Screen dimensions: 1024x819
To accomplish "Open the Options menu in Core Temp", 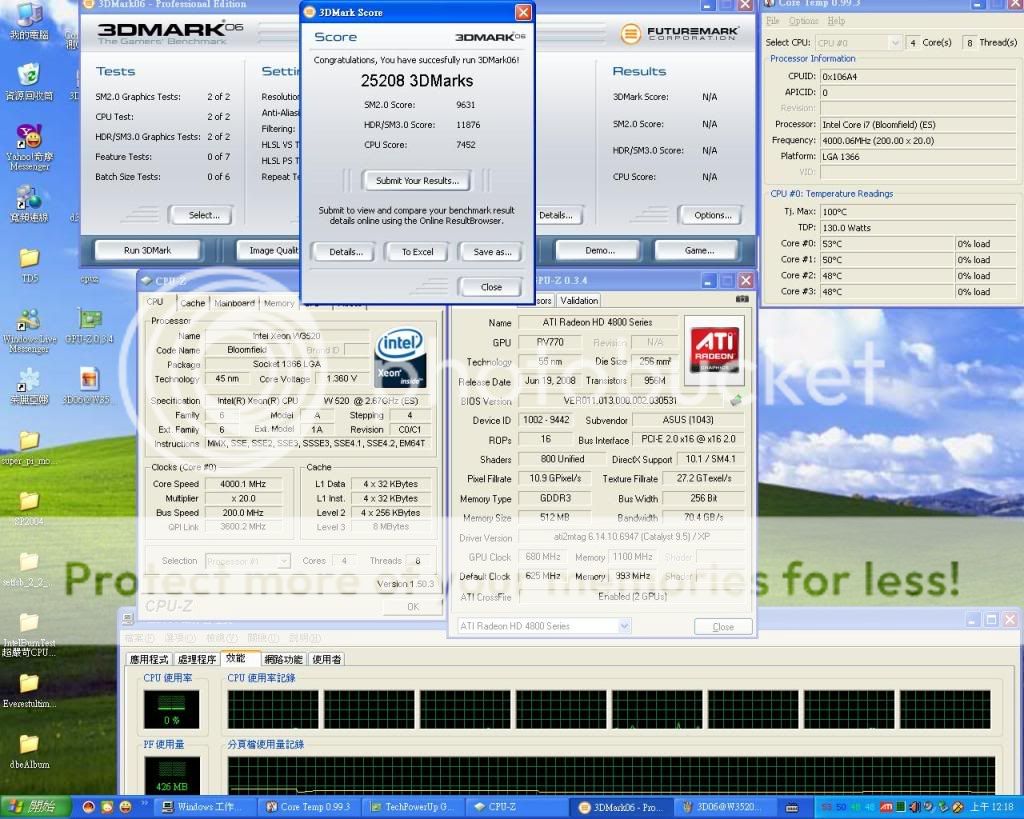I will (803, 21).
